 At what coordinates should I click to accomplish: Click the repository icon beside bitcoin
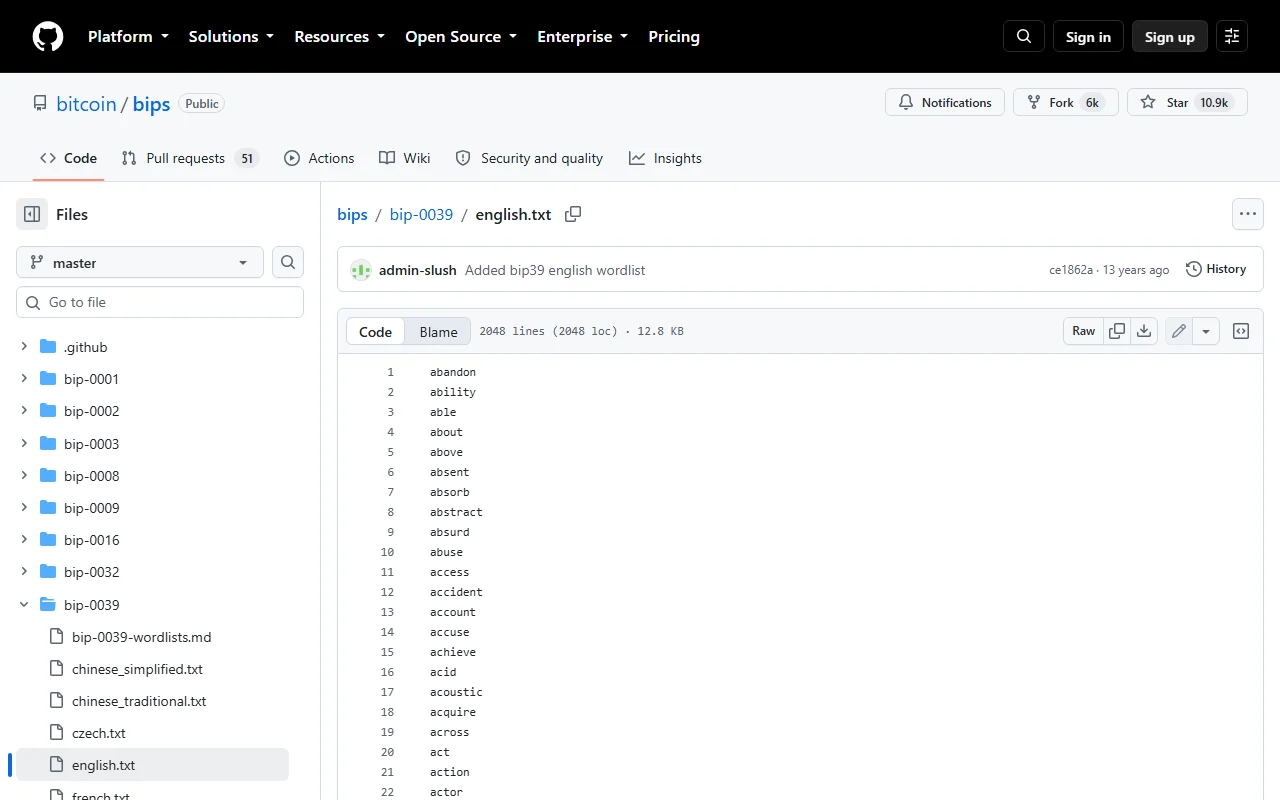tap(40, 103)
